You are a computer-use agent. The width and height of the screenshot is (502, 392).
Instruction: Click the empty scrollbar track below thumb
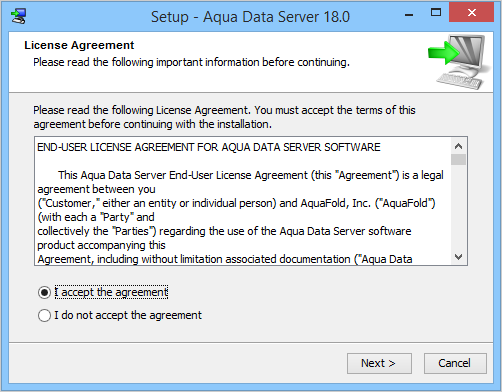click(x=458, y=207)
